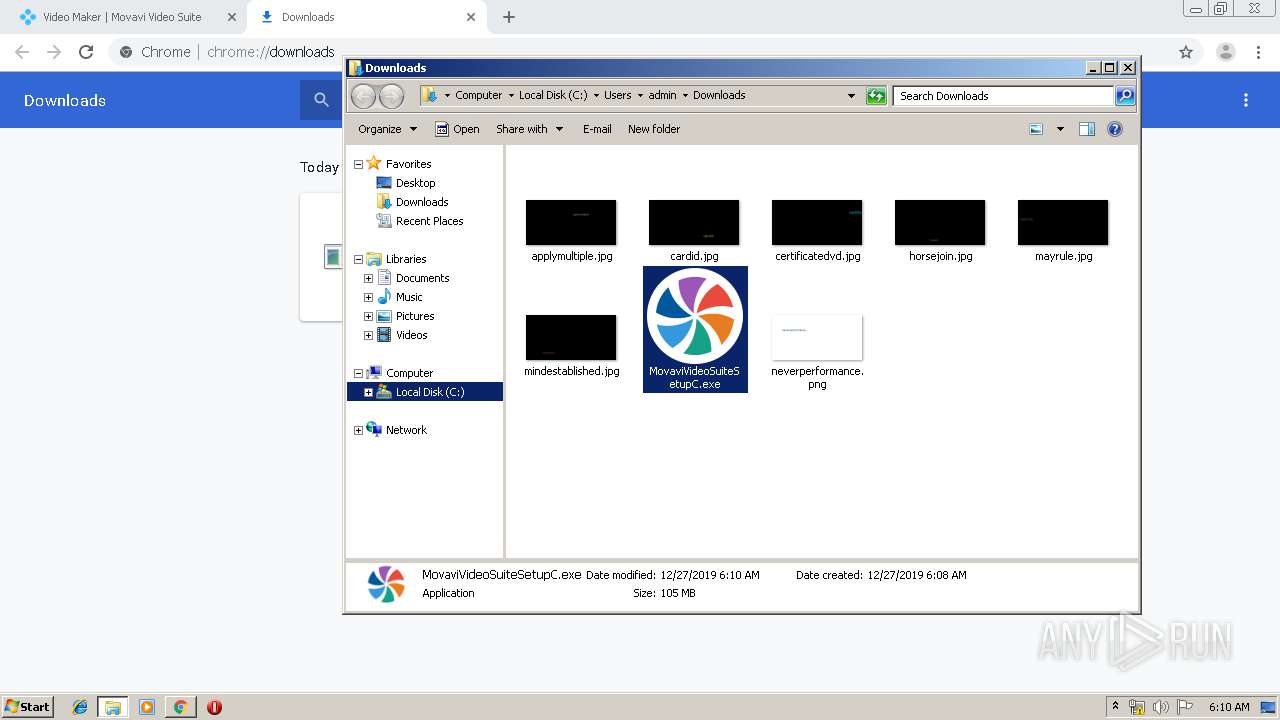Expand the Videos library node
1280x720 pixels.
[x=368, y=335]
